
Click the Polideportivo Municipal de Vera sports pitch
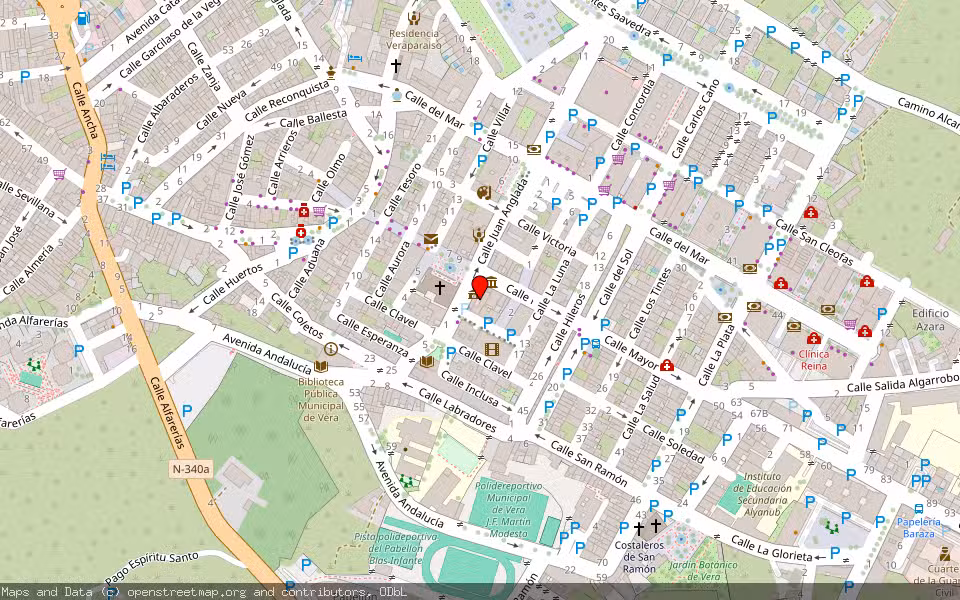click(508, 510)
